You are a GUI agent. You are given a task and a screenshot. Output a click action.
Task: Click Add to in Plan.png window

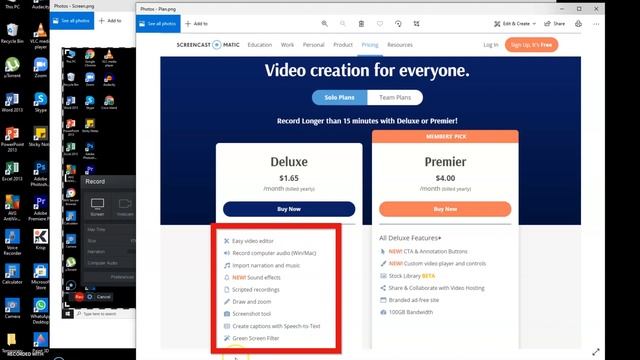click(x=196, y=24)
